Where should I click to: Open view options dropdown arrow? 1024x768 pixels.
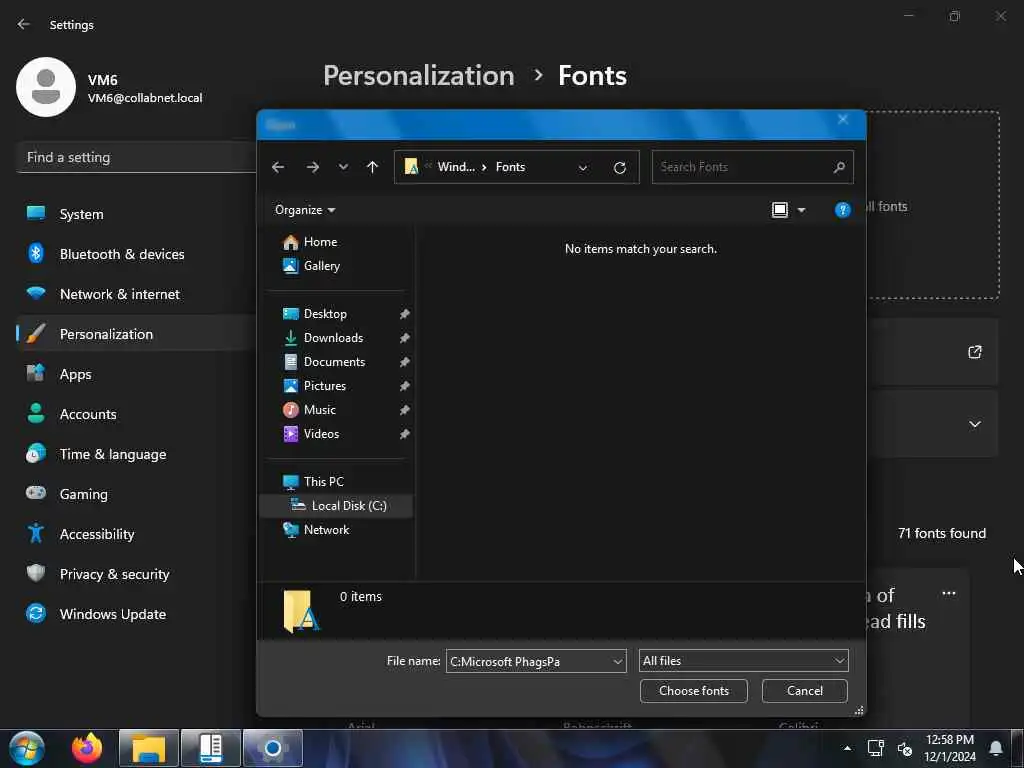pyautogui.click(x=801, y=210)
